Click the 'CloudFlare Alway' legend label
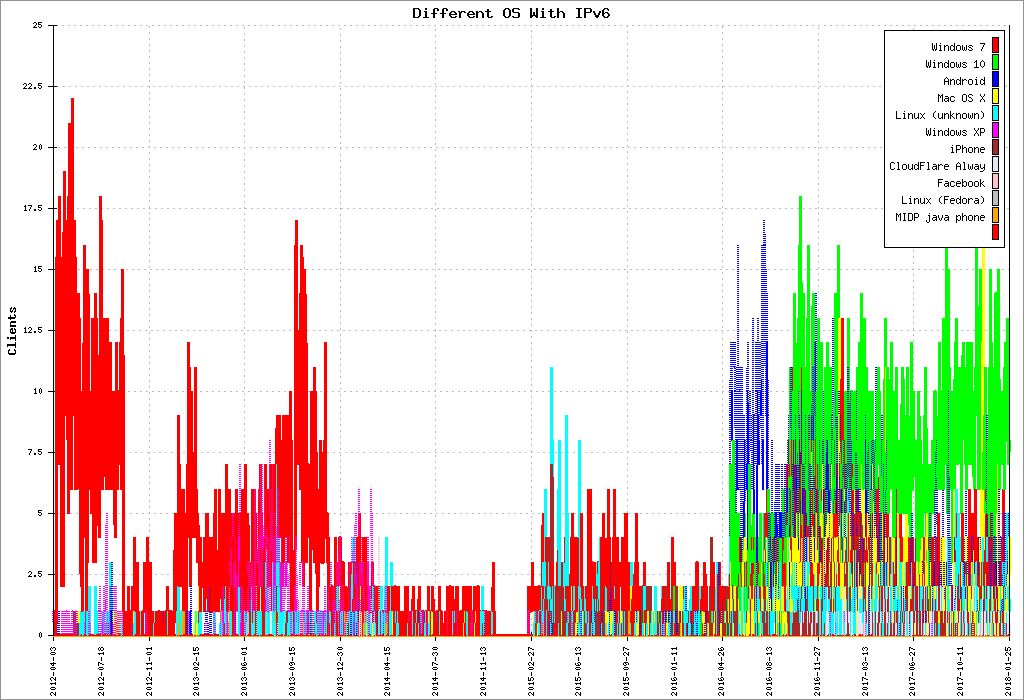 pos(937,166)
